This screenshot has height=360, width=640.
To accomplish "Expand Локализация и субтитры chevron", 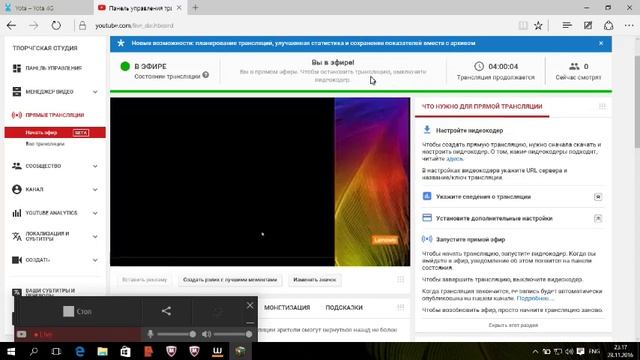I will tap(95, 236).
